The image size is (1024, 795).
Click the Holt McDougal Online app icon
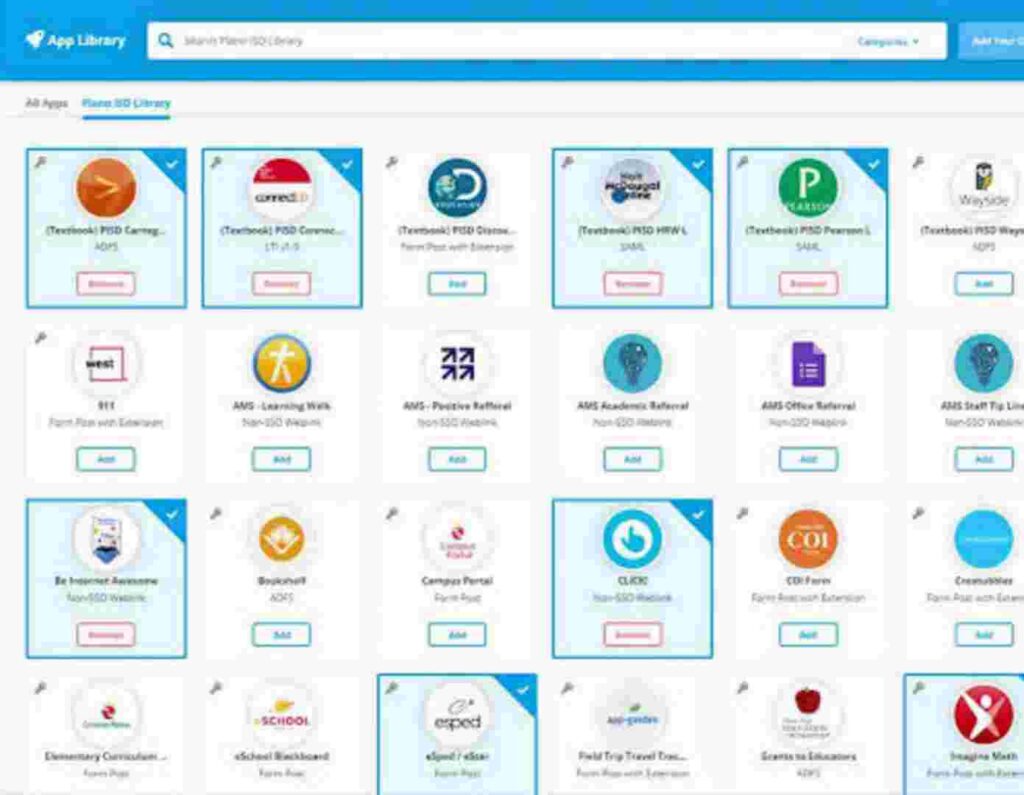point(632,187)
